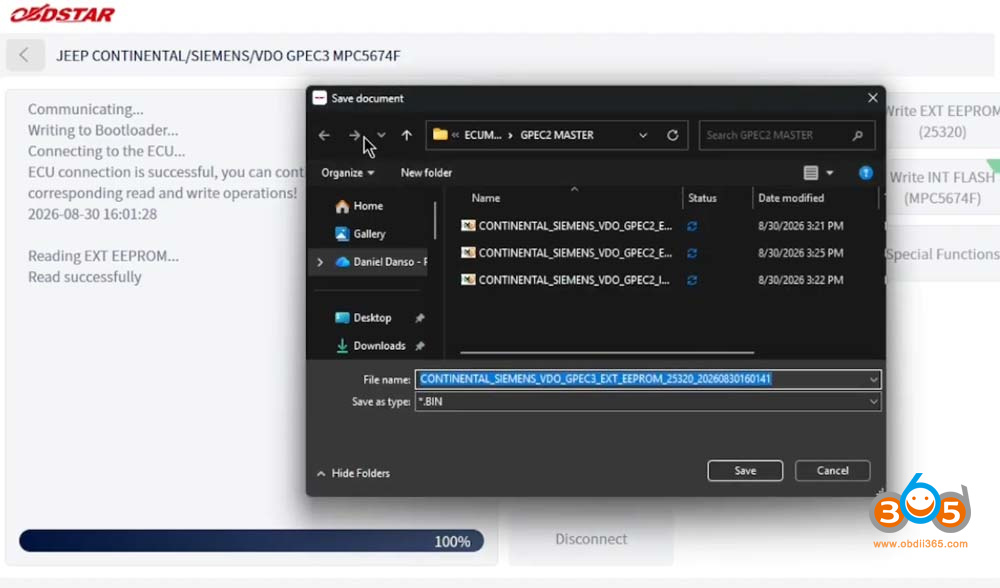
Task: Open the view options dropdown arrow
Action: pyautogui.click(x=830, y=173)
